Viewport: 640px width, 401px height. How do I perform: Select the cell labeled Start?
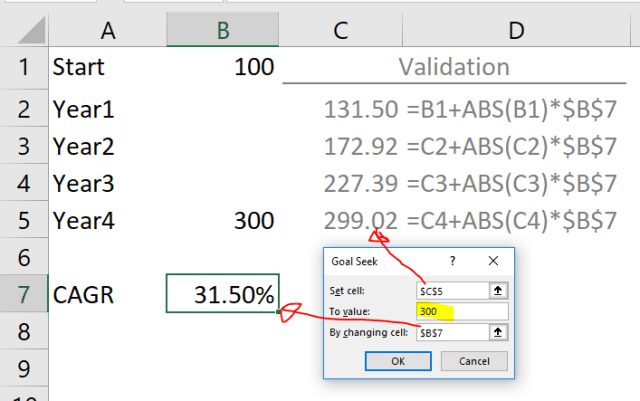click(x=108, y=67)
